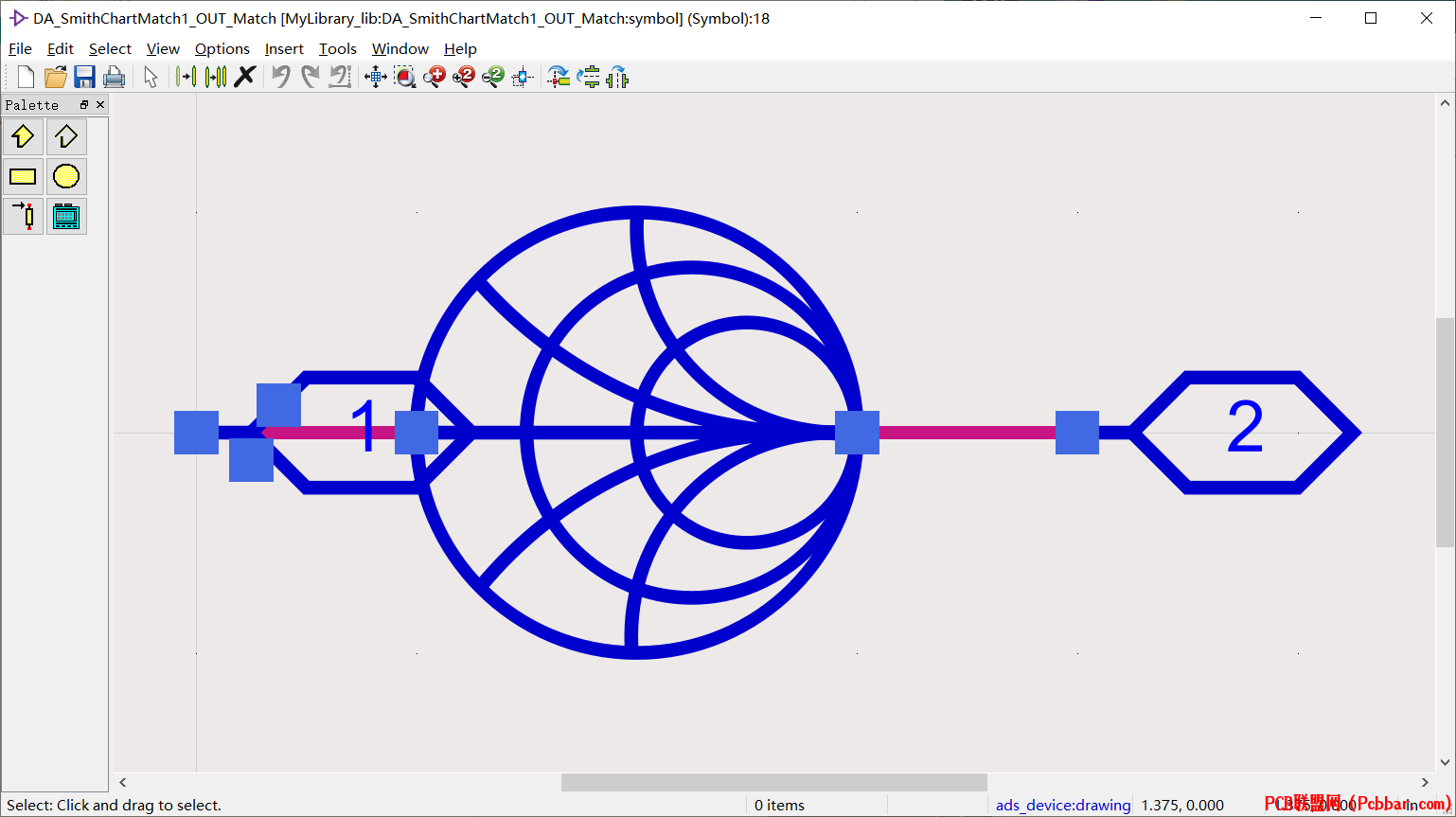
Task: Activate the arrow select pointer tool
Action: 151,77
